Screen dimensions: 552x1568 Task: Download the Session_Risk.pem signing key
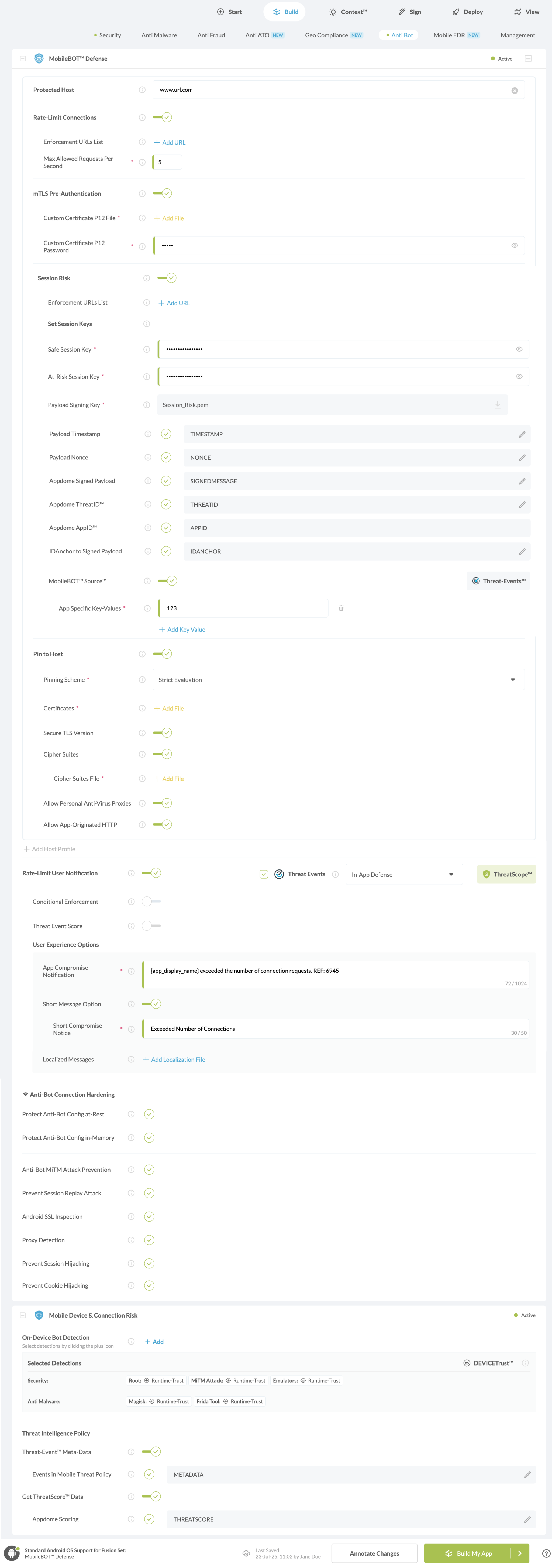(x=498, y=404)
